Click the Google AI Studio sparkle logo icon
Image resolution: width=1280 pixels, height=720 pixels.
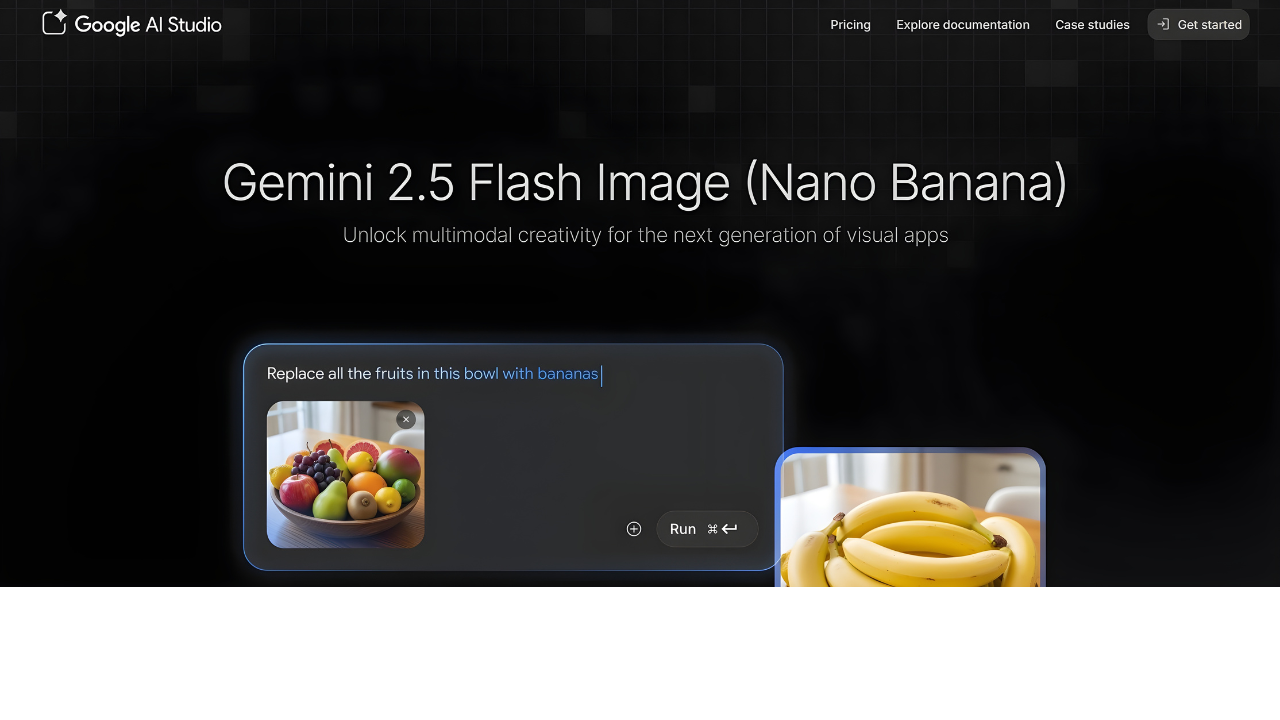pos(55,23)
